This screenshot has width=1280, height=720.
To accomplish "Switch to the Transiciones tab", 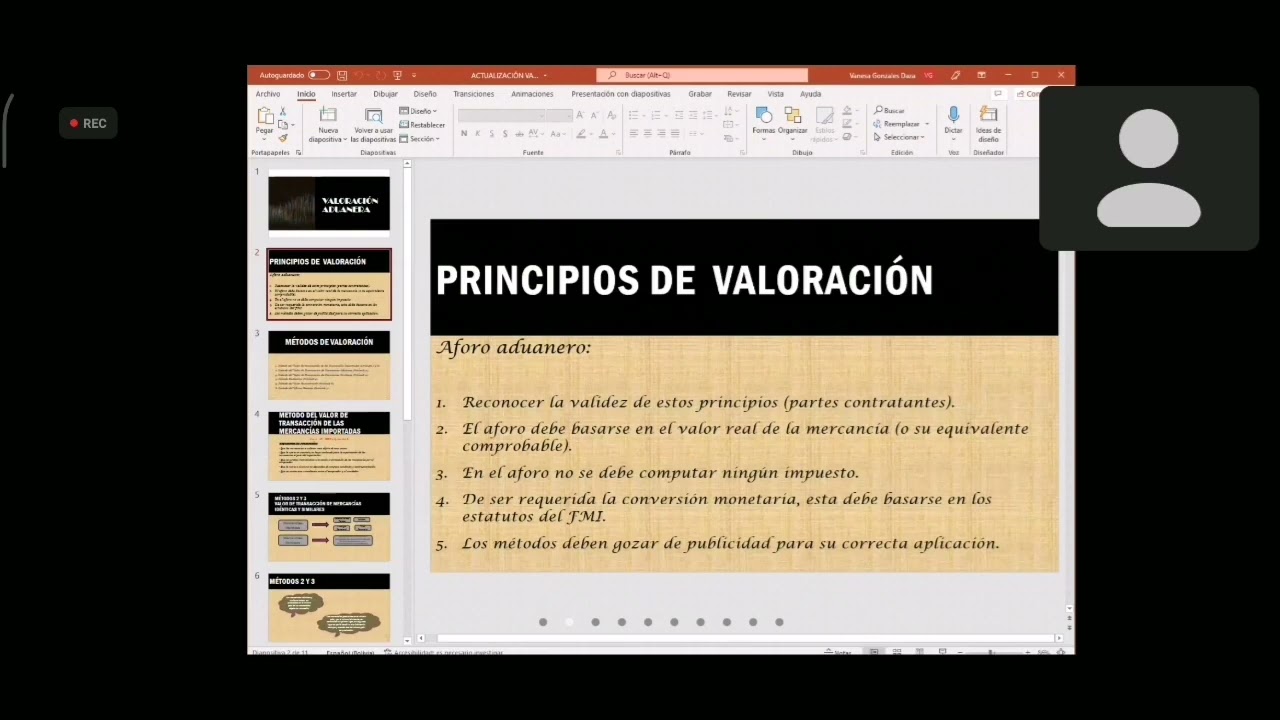I will [474, 94].
